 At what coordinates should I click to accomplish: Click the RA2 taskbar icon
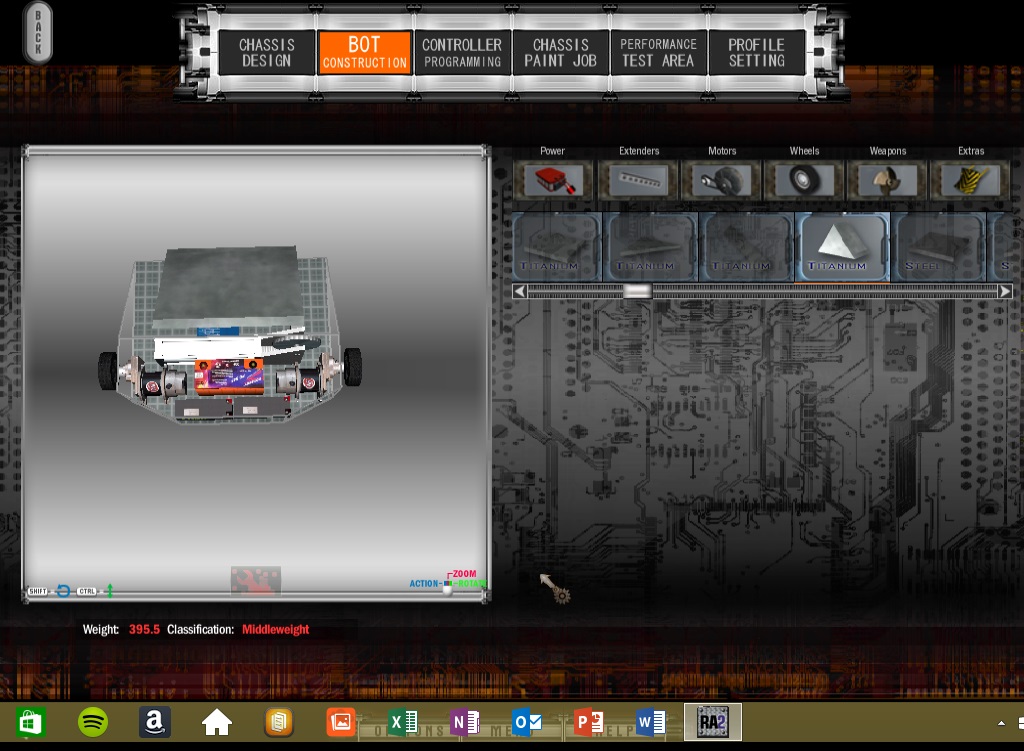click(x=712, y=722)
